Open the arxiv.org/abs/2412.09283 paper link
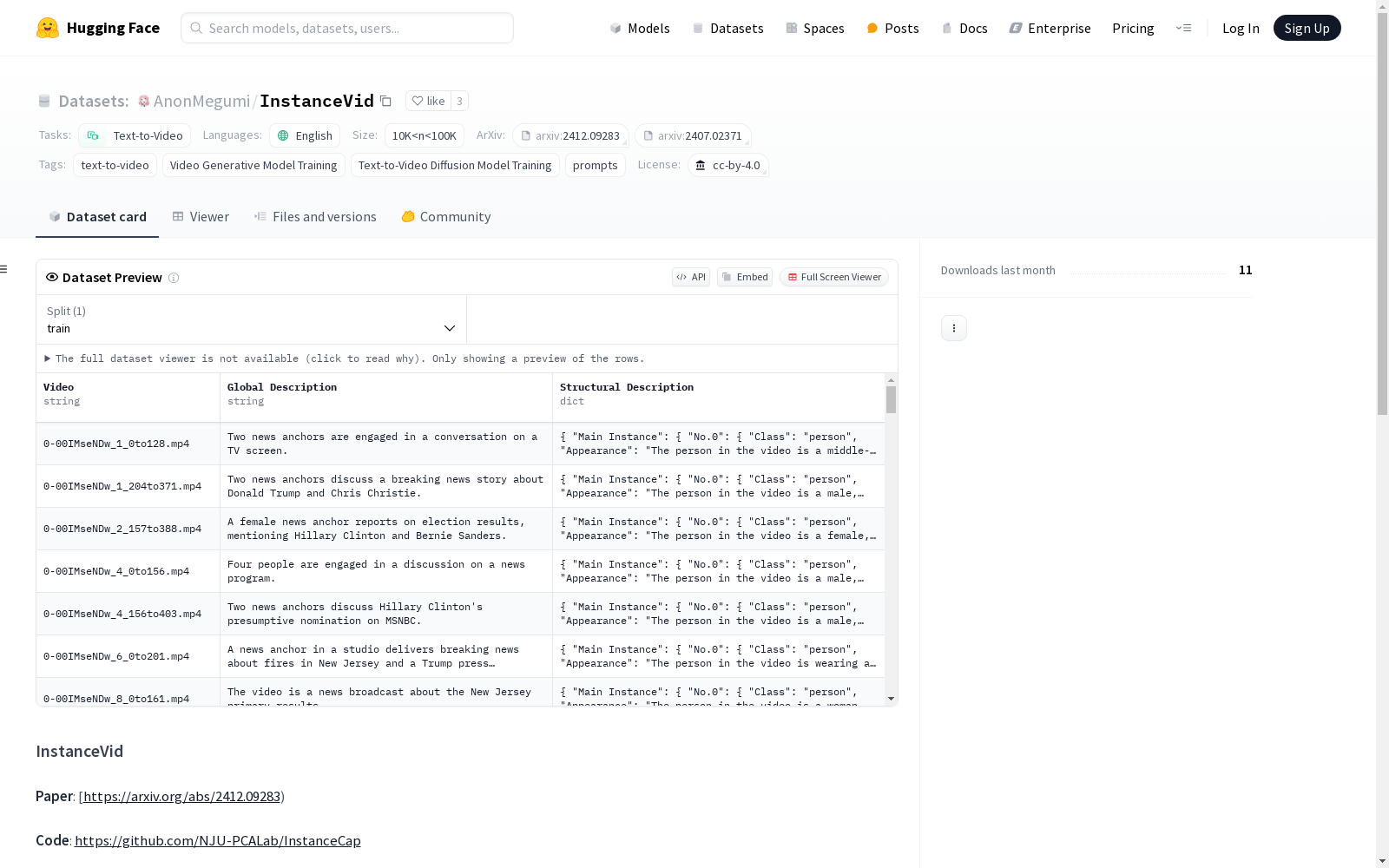Viewport: 1389px width, 868px height. click(x=181, y=796)
